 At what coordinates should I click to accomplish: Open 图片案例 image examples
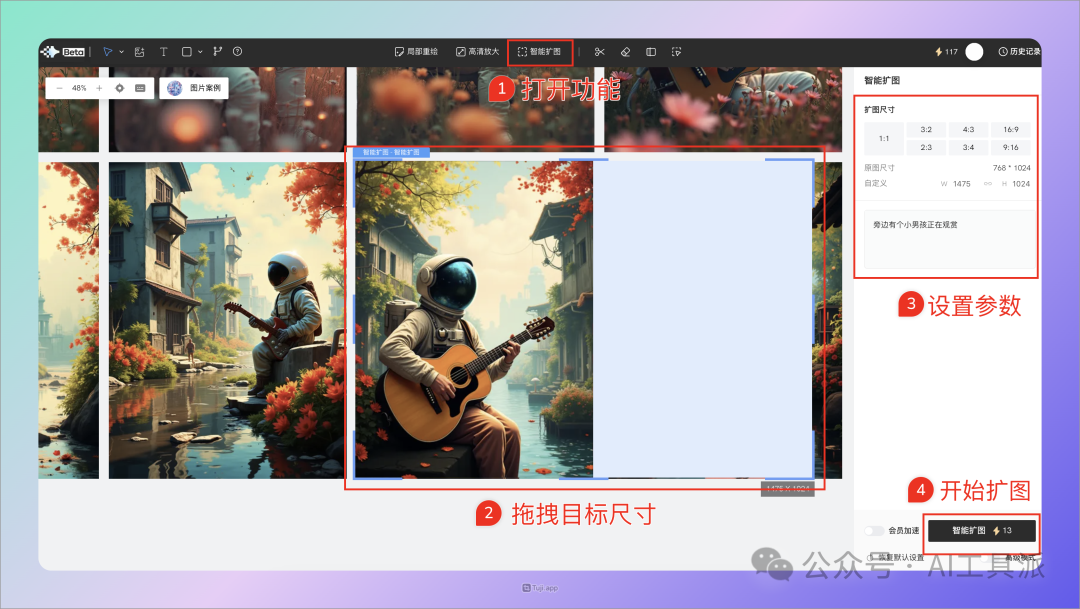coord(194,88)
